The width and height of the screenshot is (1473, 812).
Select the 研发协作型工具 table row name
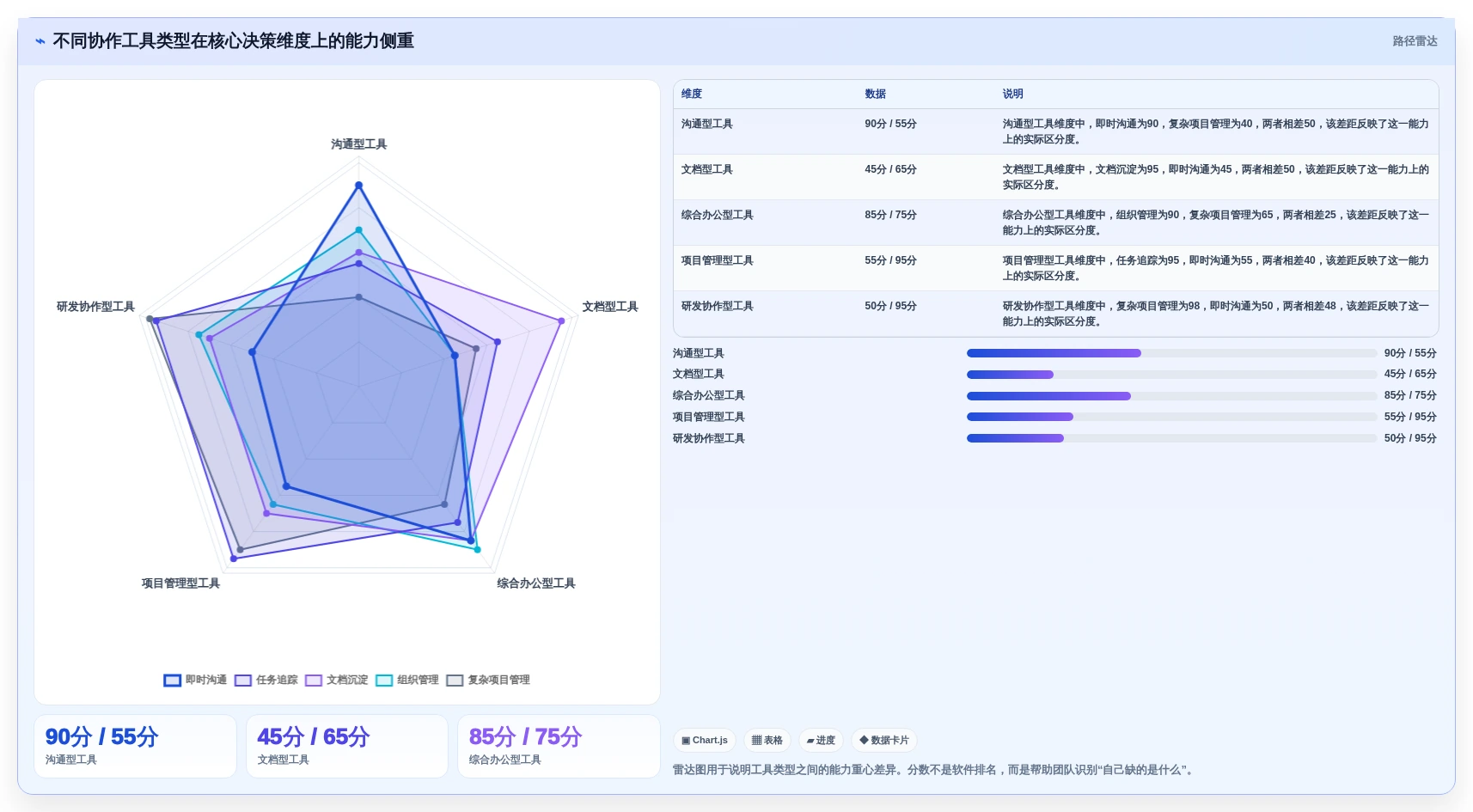click(x=718, y=306)
